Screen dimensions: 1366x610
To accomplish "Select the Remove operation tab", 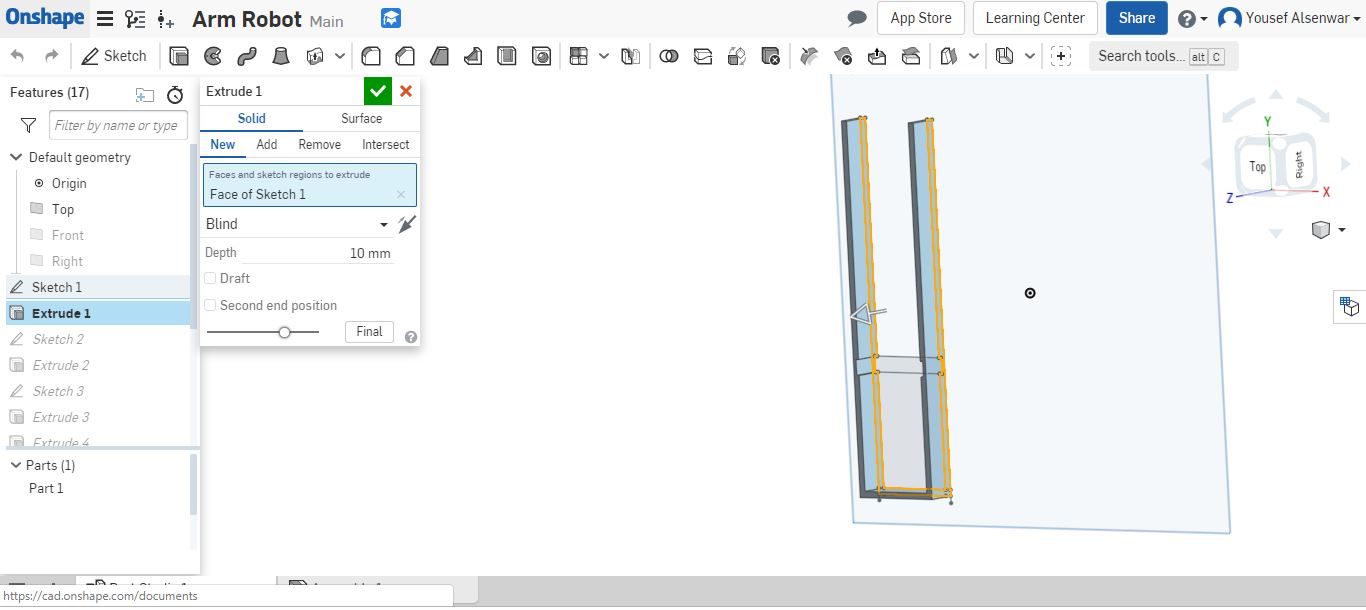I will (319, 144).
